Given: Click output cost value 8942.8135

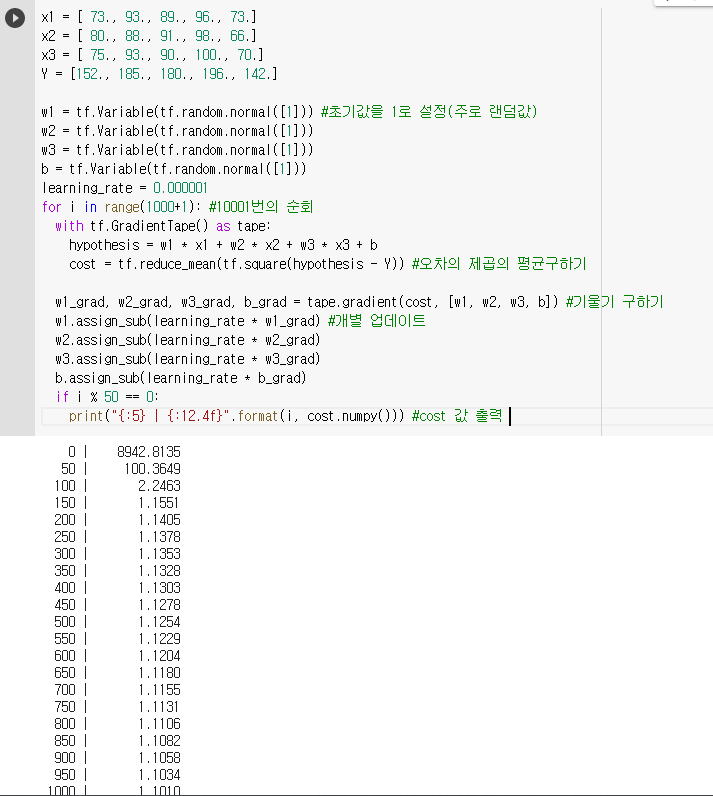Looking at the screenshot, I should pyautogui.click(x=149, y=452).
